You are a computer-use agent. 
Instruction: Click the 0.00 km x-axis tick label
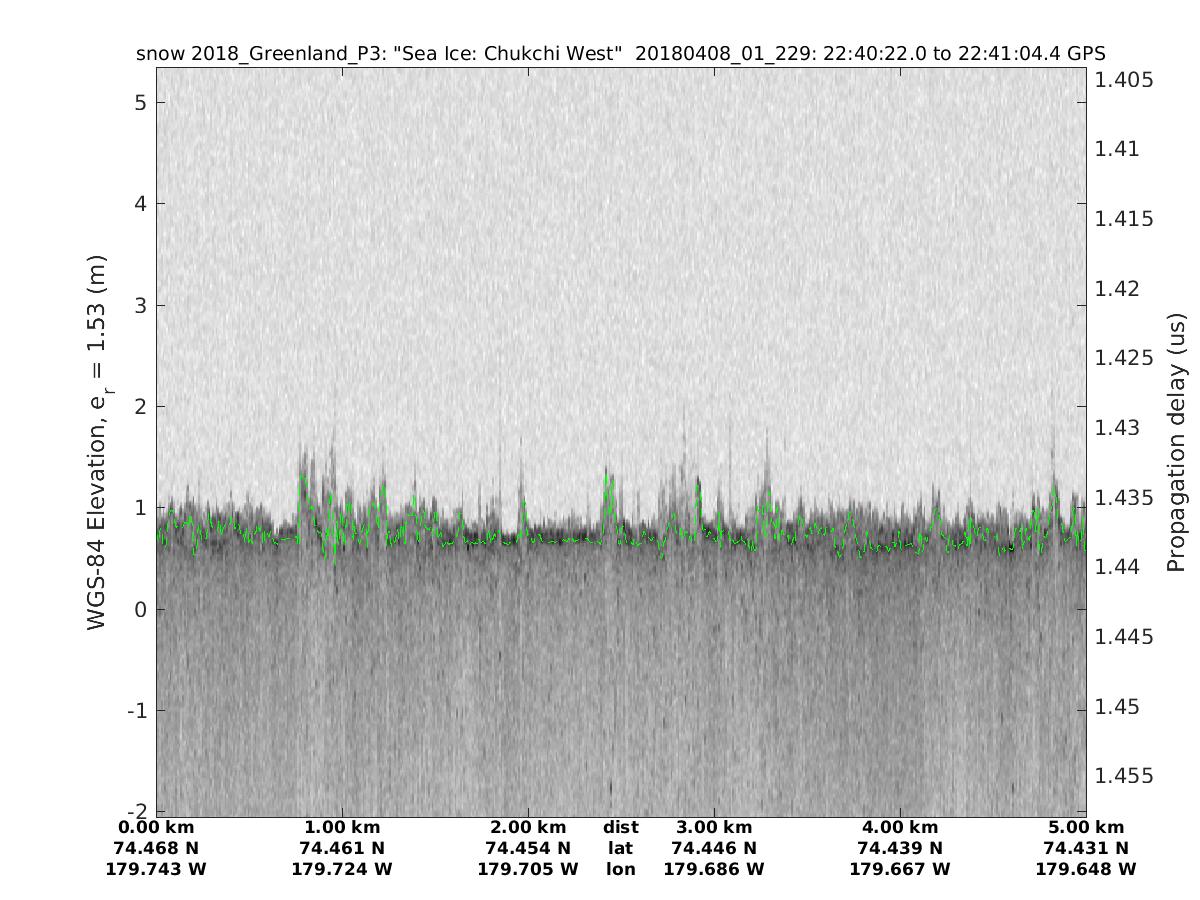click(x=156, y=827)
